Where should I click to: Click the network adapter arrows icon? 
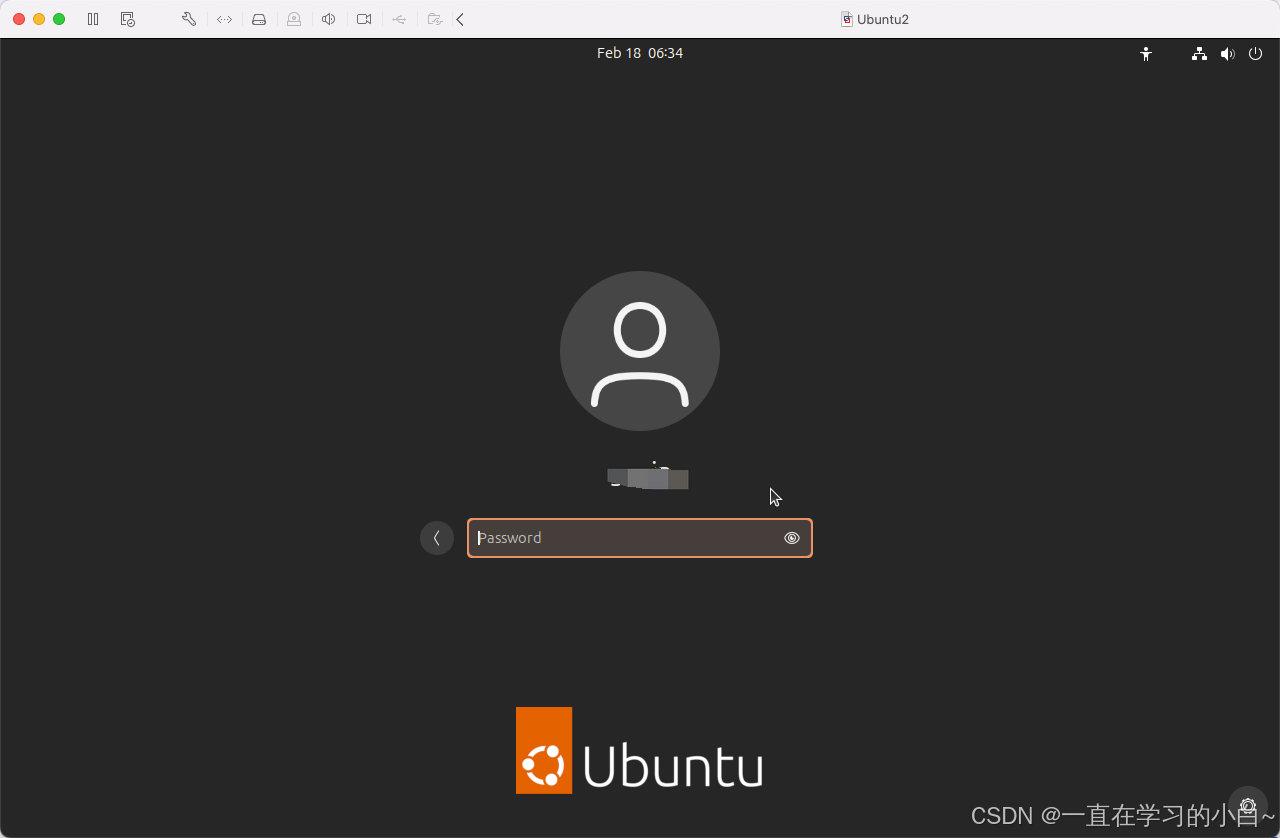click(x=225, y=19)
